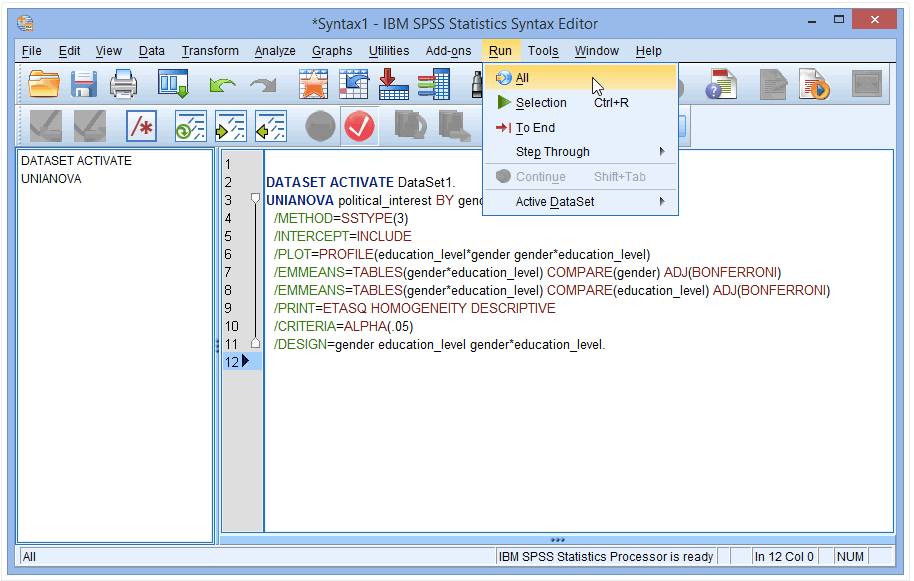
Task: Click the Go to Data icon with orange star
Action: pyautogui.click(x=314, y=84)
